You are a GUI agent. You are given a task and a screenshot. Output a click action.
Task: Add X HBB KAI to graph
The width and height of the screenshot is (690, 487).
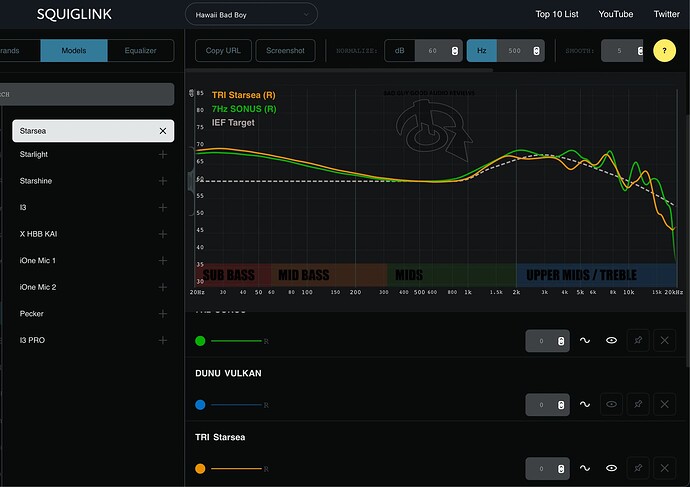pyautogui.click(x=163, y=234)
